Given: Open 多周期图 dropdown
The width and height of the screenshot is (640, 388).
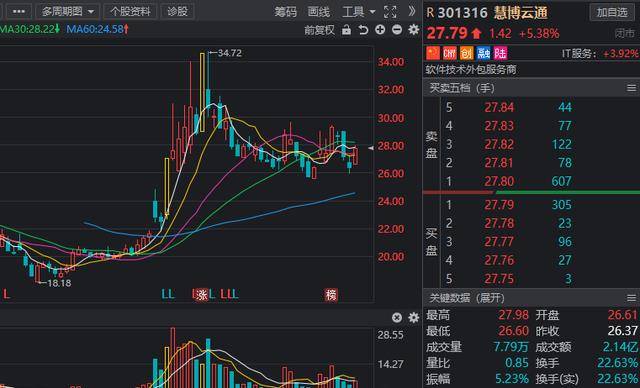Looking at the screenshot, I should [x=67, y=11].
